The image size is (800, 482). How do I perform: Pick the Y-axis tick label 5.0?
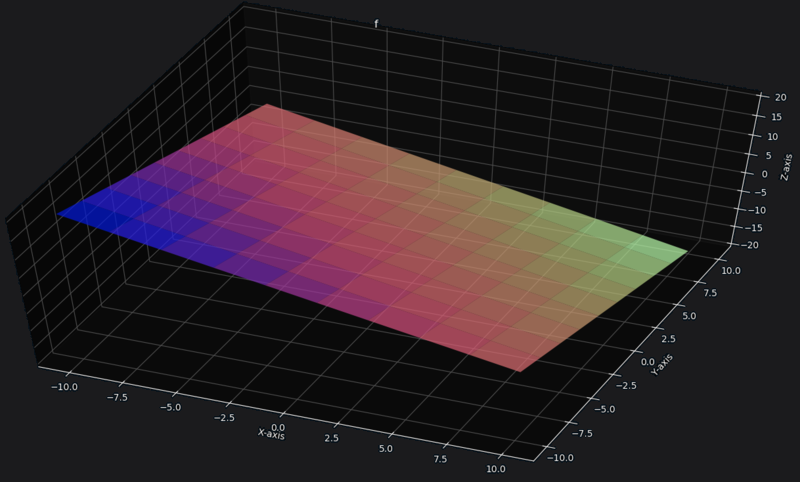(689, 316)
